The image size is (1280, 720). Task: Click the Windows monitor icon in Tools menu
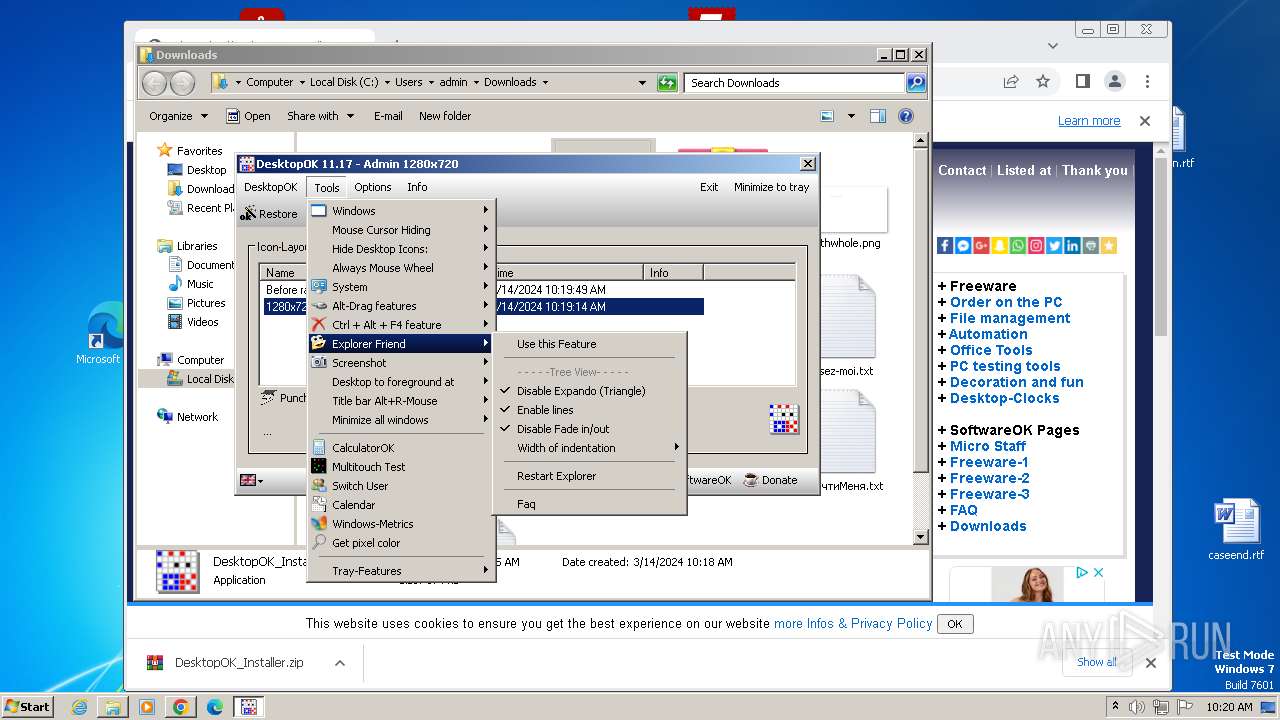[318, 211]
